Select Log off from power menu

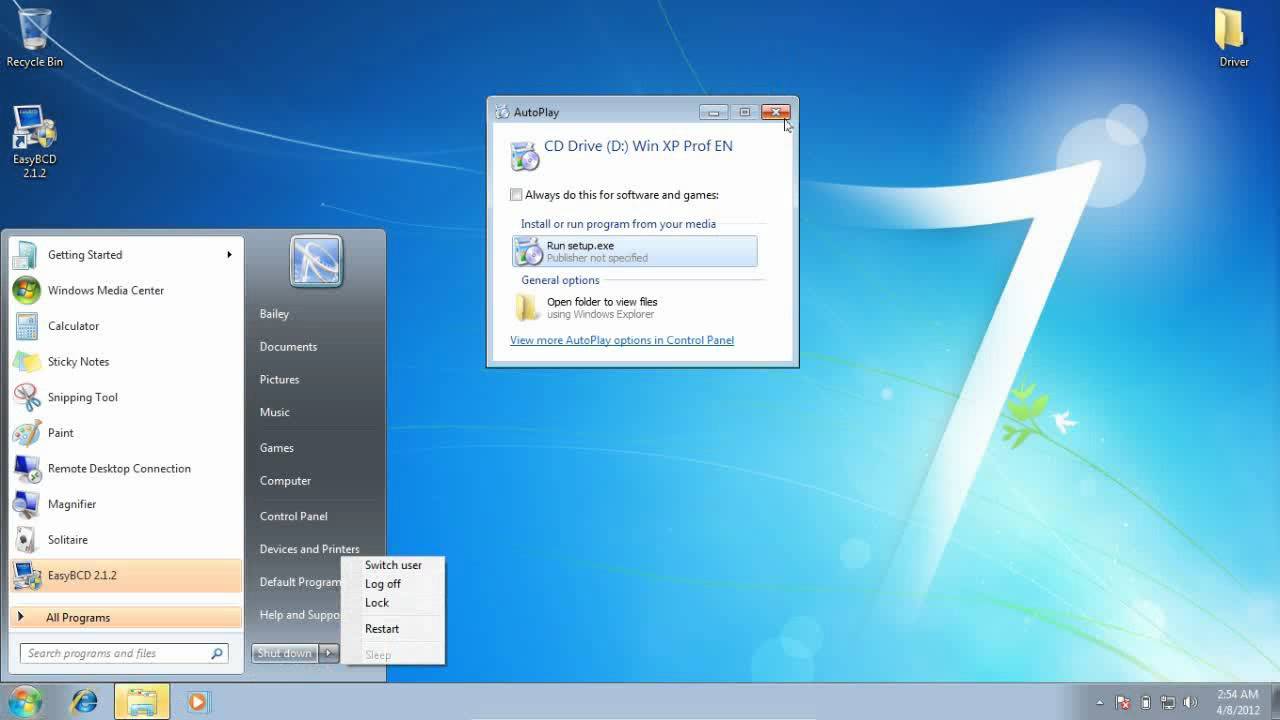point(383,584)
